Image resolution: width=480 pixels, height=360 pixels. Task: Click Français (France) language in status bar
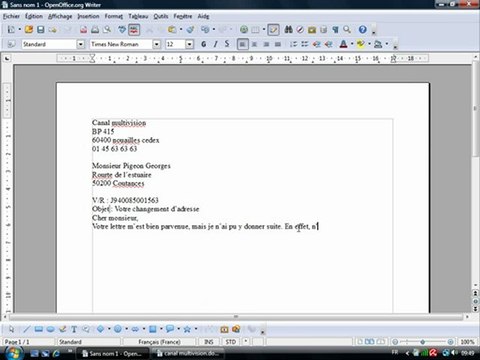pyautogui.click(x=159, y=342)
